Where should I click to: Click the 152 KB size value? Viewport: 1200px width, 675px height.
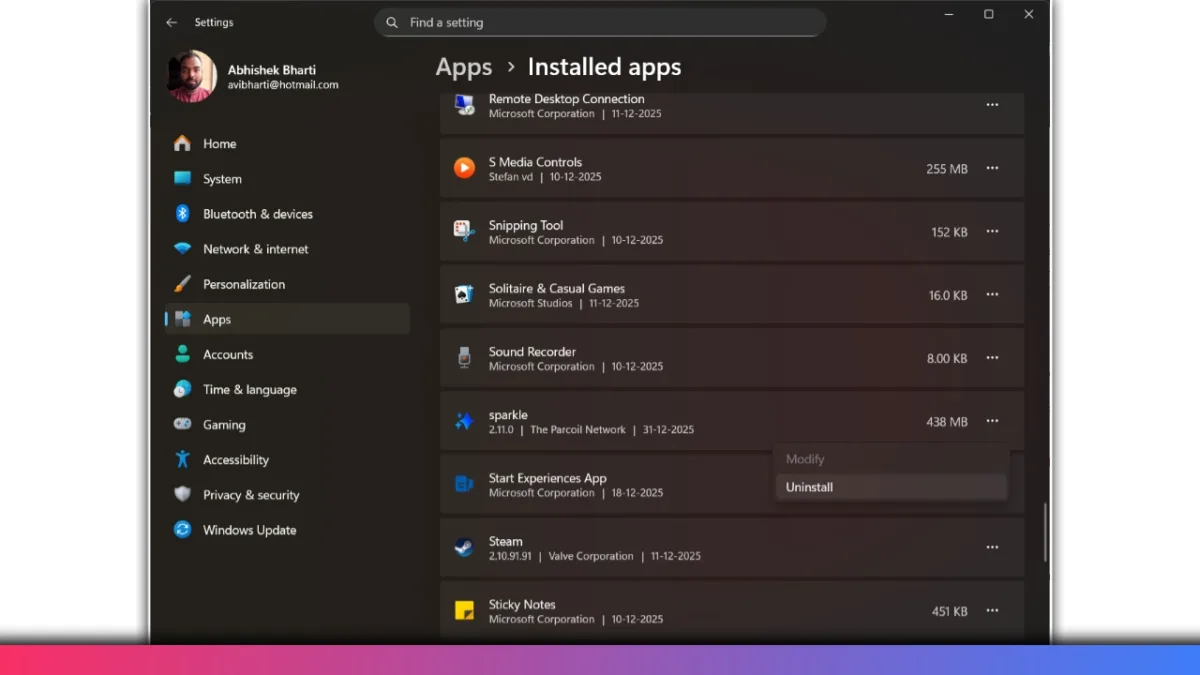click(x=950, y=232)
